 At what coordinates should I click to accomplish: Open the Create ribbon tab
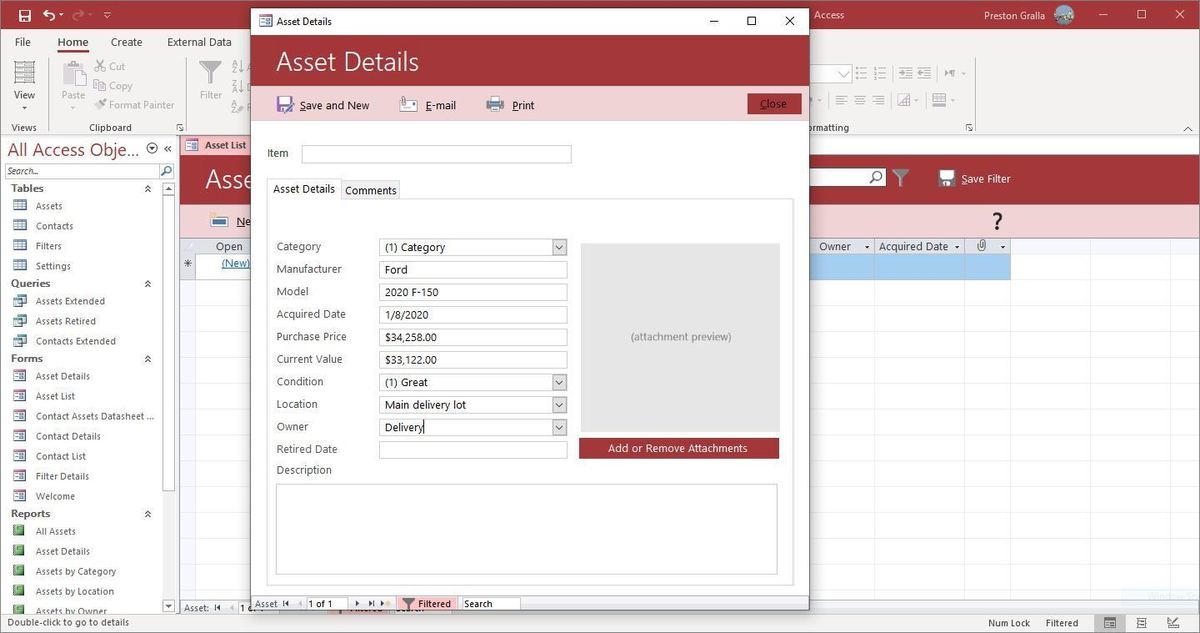126,42
